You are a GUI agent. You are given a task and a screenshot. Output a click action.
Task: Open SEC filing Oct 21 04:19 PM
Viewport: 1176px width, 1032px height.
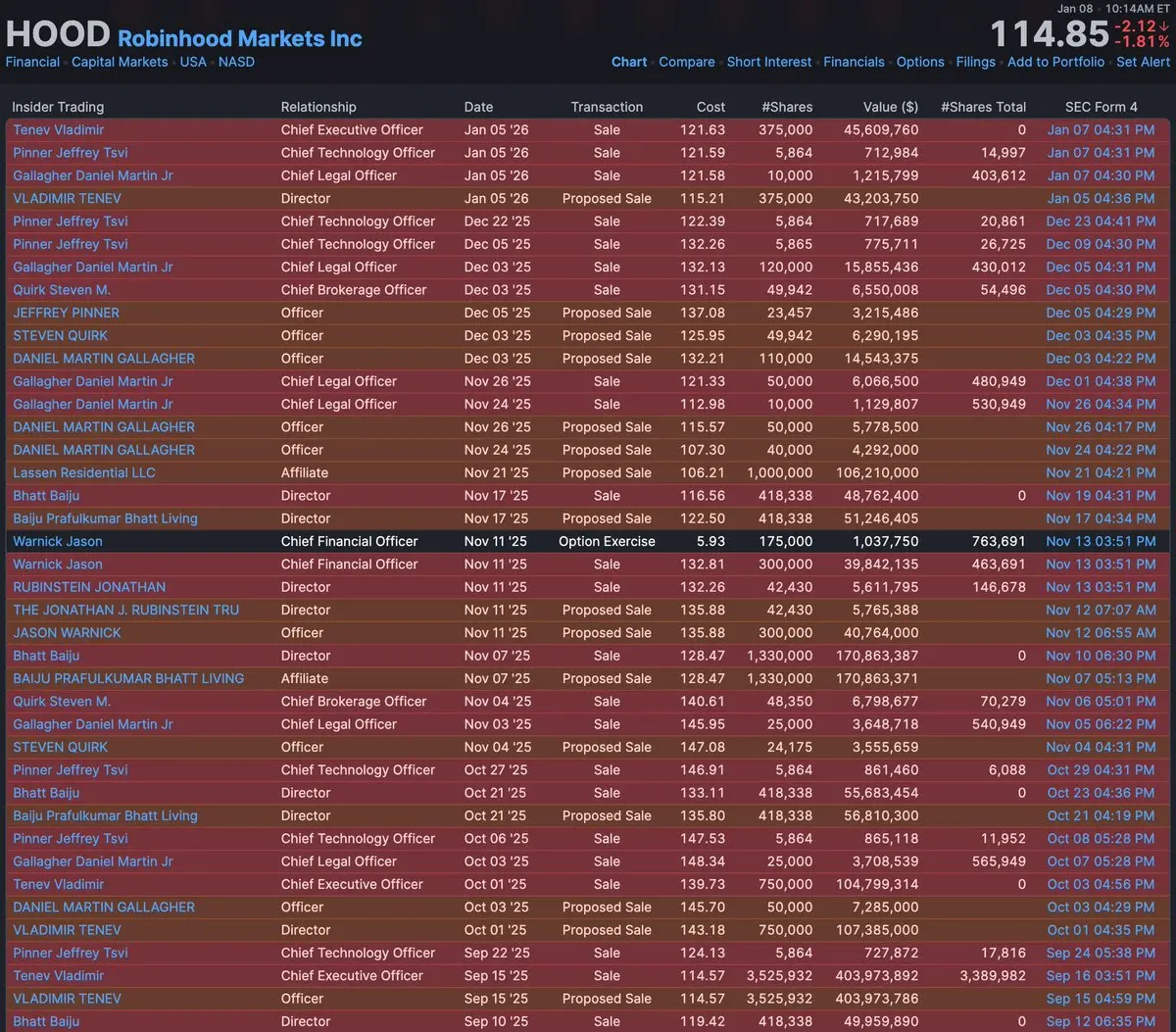[1101, 815]
